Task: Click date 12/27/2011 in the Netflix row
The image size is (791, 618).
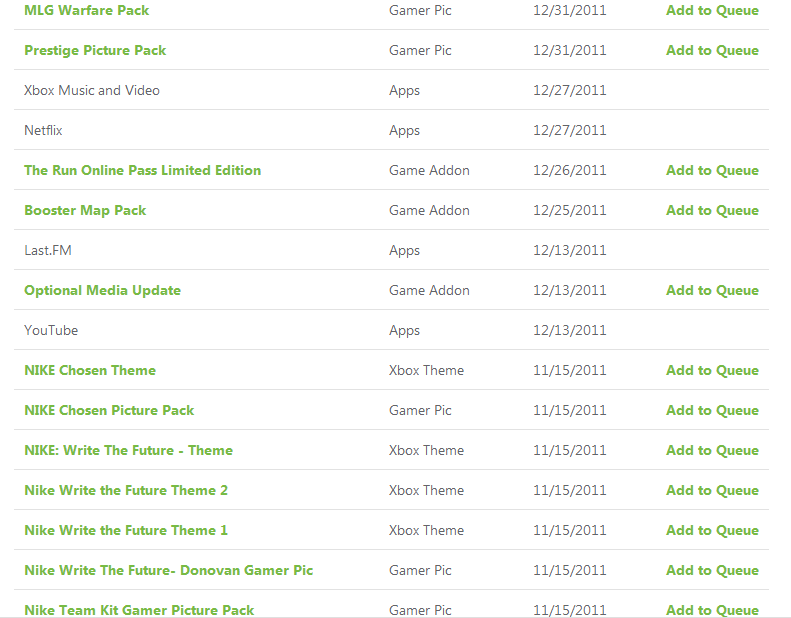Action: pyautogui.click(x=570, y=130)
